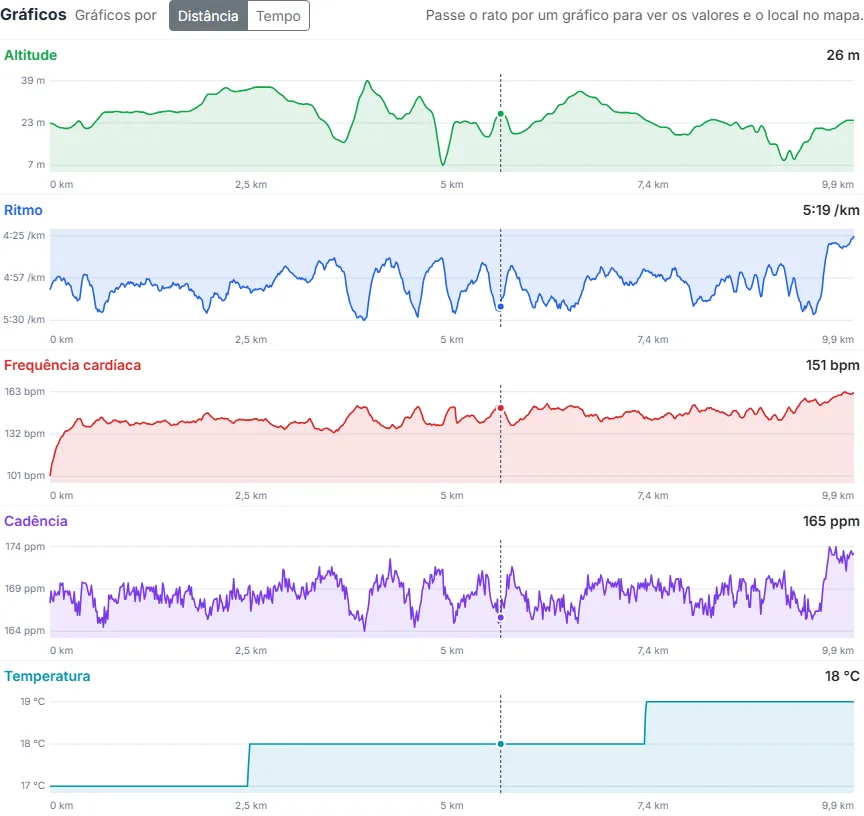Screen dimensions: 864x816
Task: Click the Altitude chart title
Action: click(x=30, y=55)
